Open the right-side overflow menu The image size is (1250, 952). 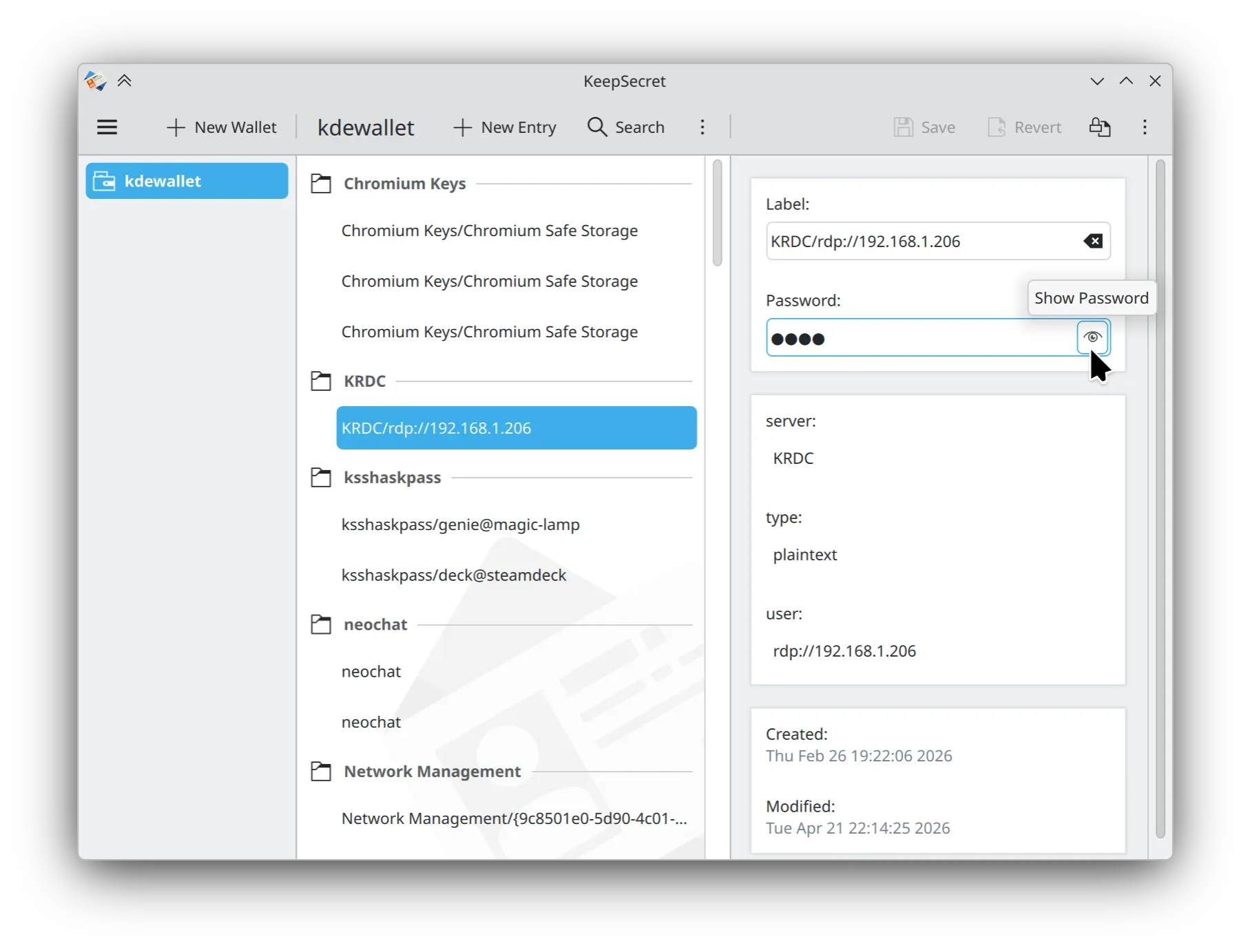click(x=1145, y=127)
